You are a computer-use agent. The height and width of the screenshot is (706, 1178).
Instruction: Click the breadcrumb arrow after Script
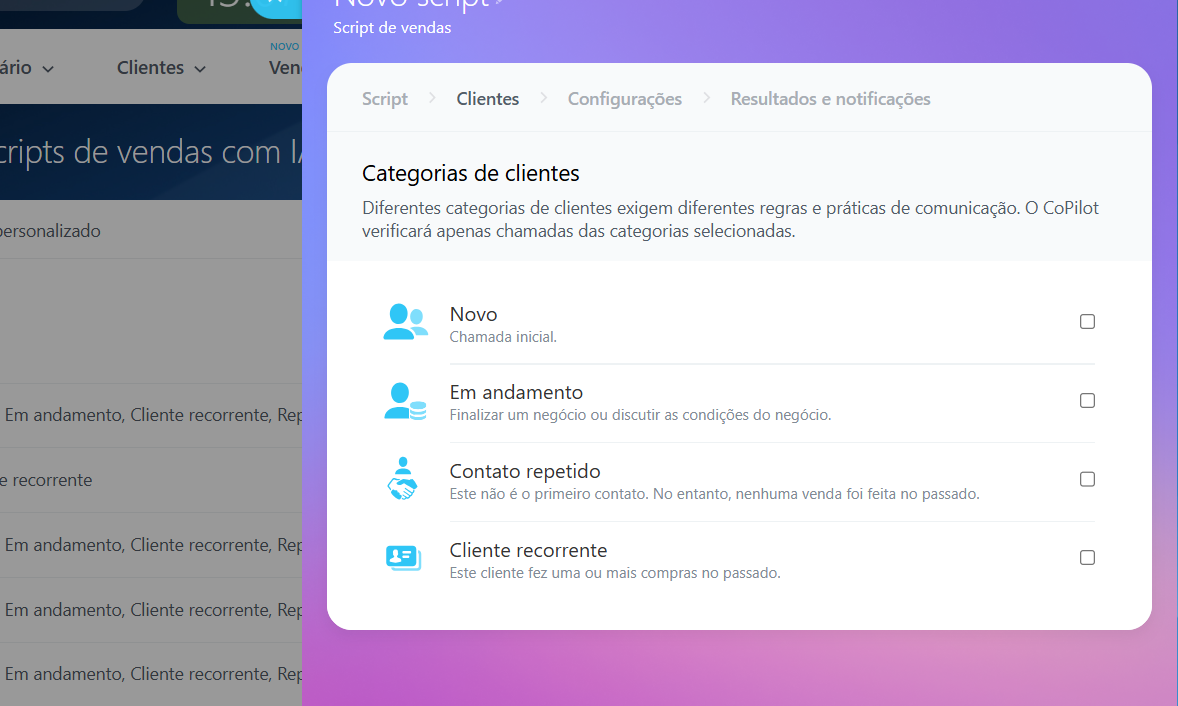click(432, 98)
